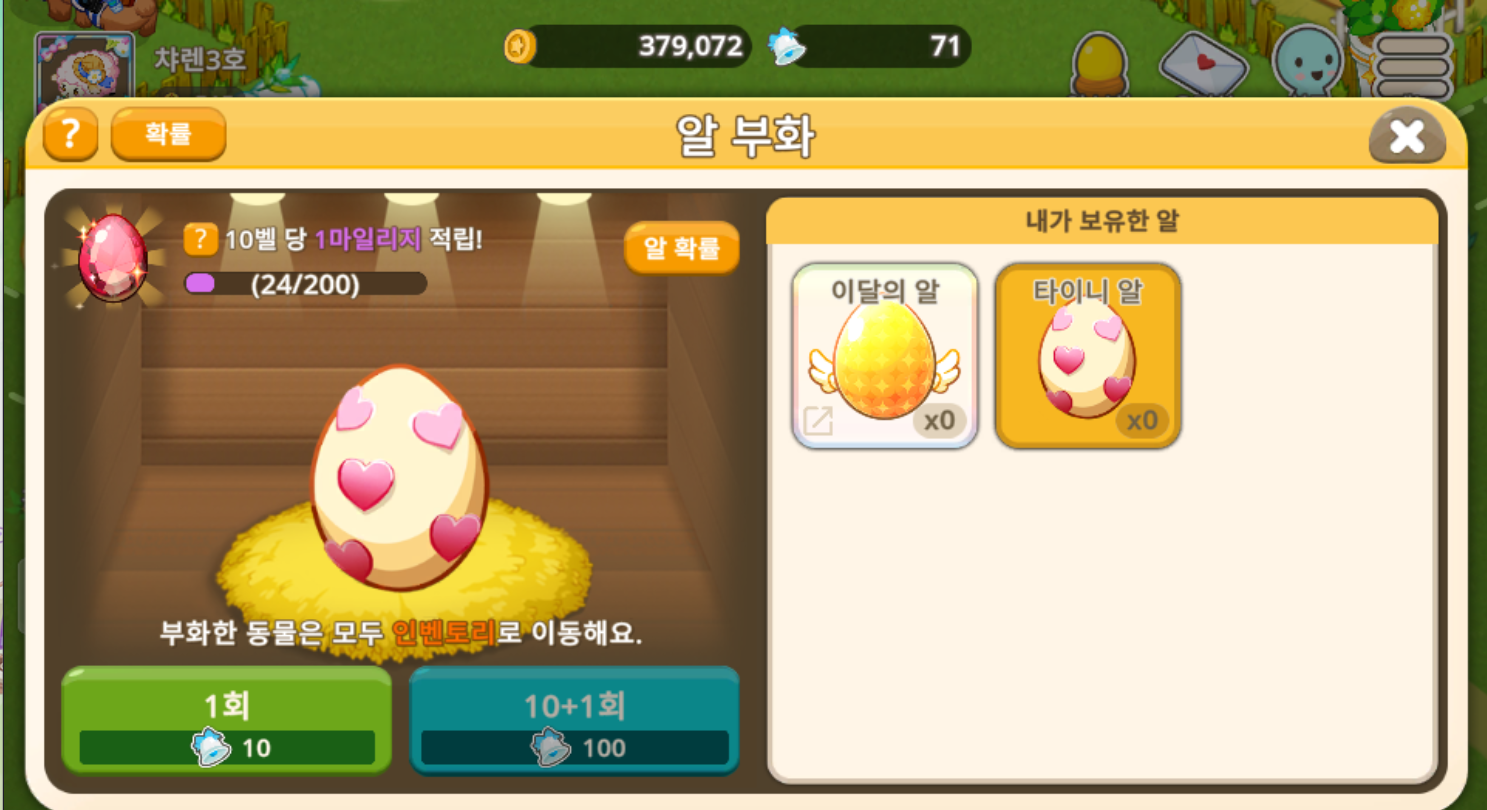Open the 알 확률 button

(x=682, y=248)
